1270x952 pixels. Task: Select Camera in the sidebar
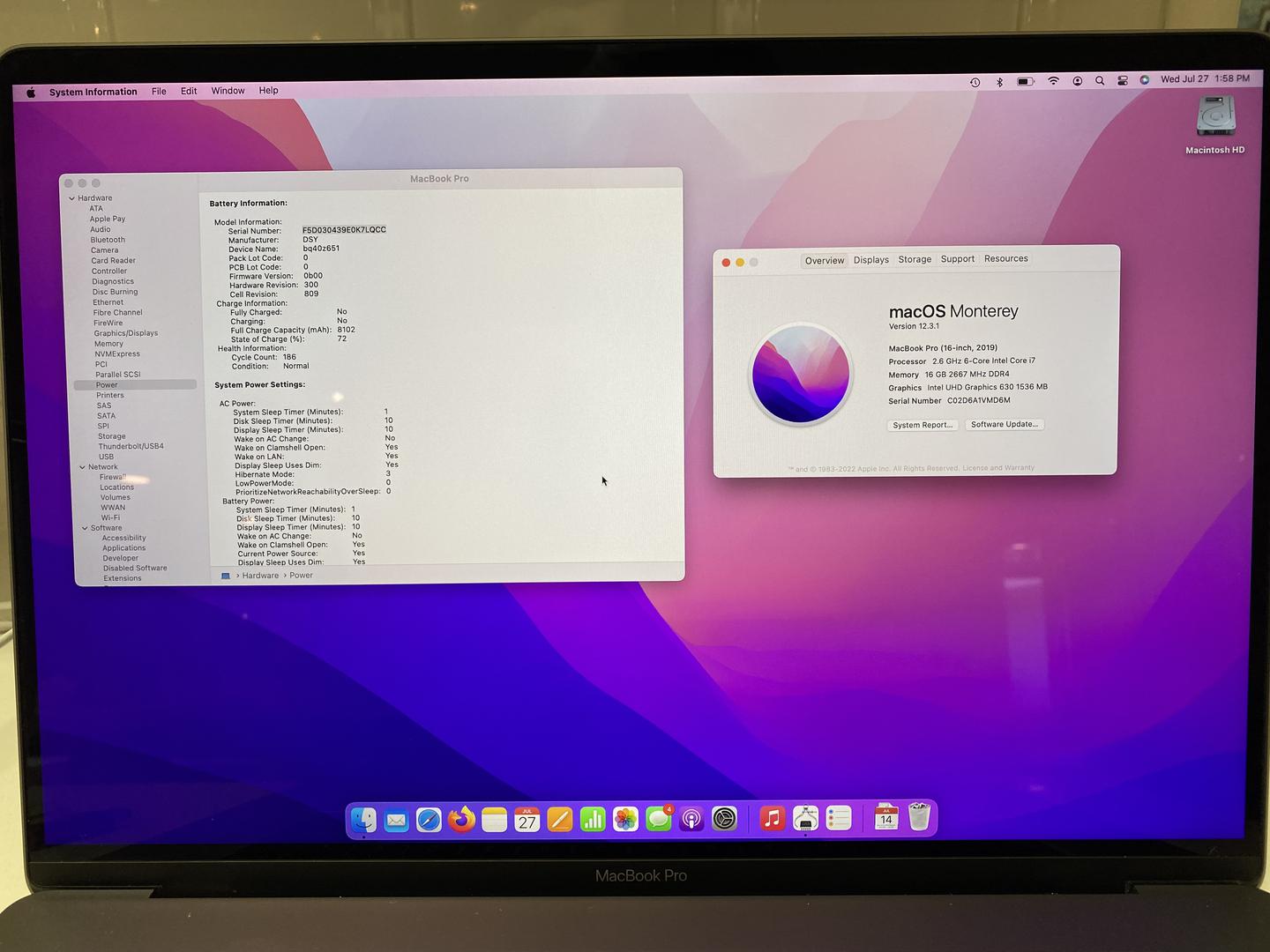(x=104, y=250)
